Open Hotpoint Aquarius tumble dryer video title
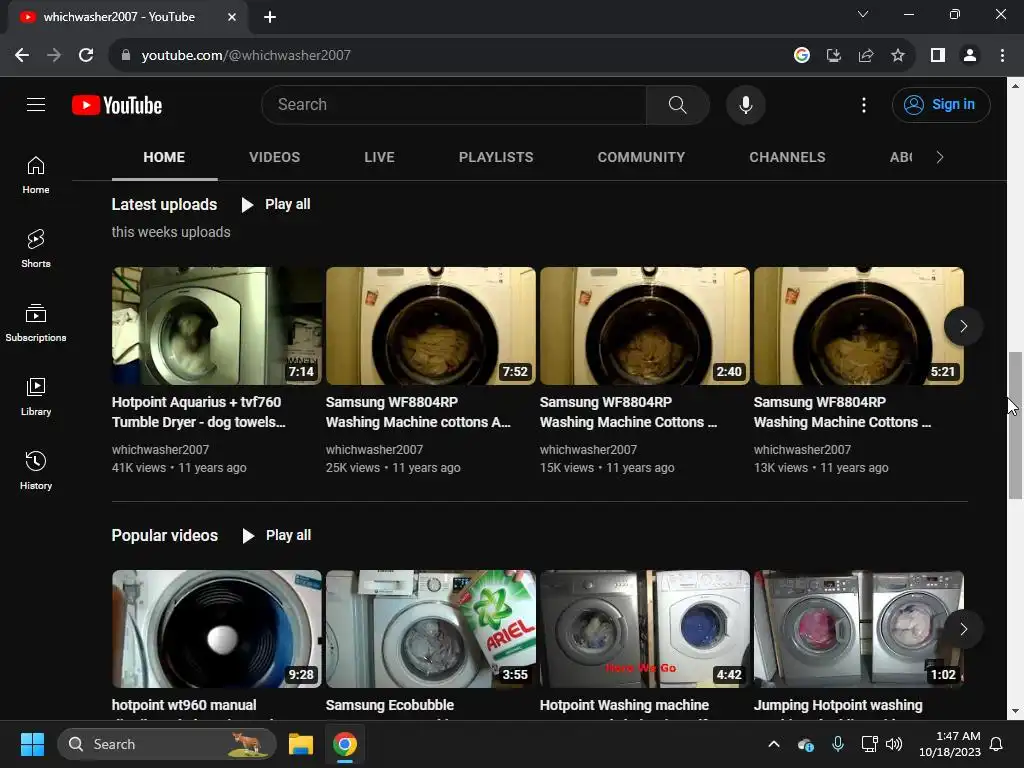Screen dimensions: 1024x768 [199, 412]
